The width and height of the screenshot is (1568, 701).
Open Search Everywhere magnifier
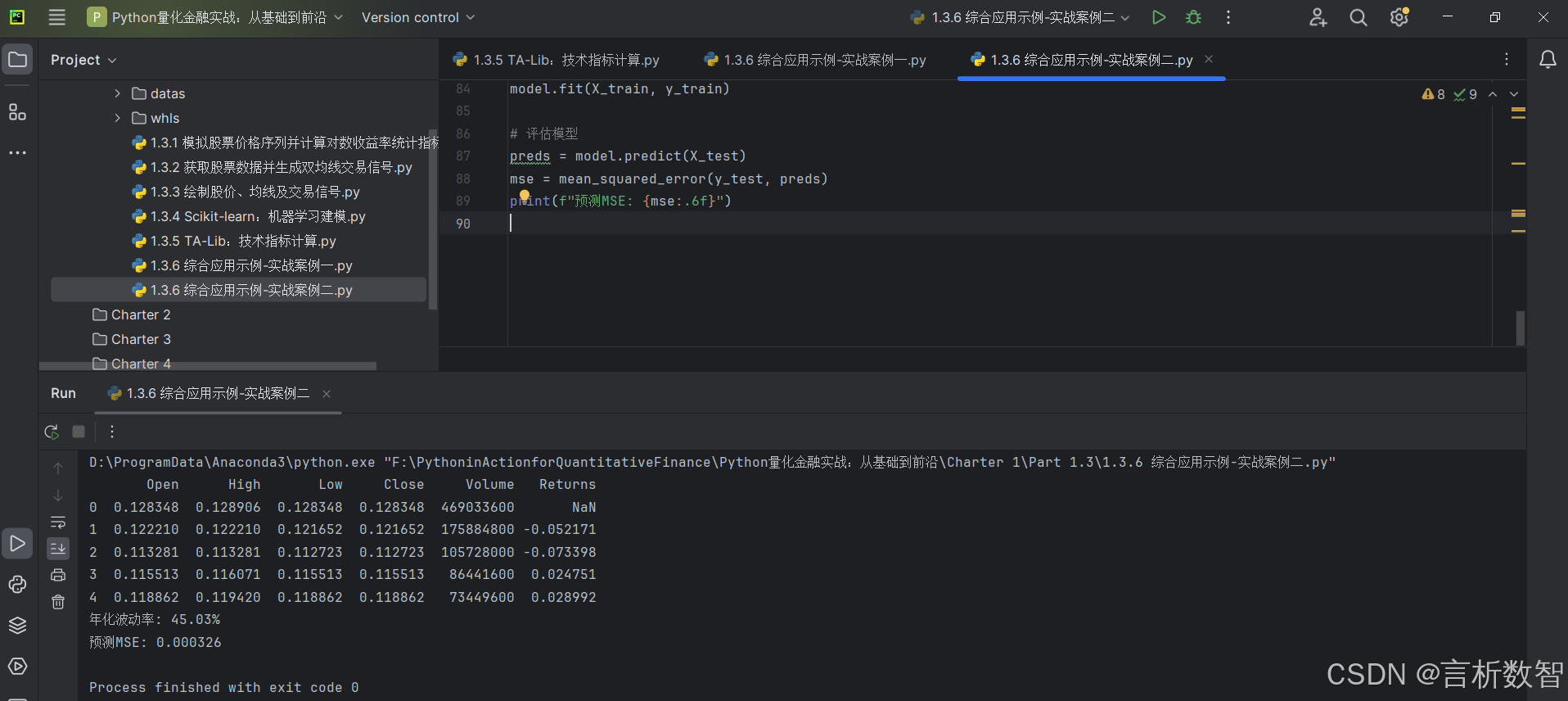[1358, 17]
